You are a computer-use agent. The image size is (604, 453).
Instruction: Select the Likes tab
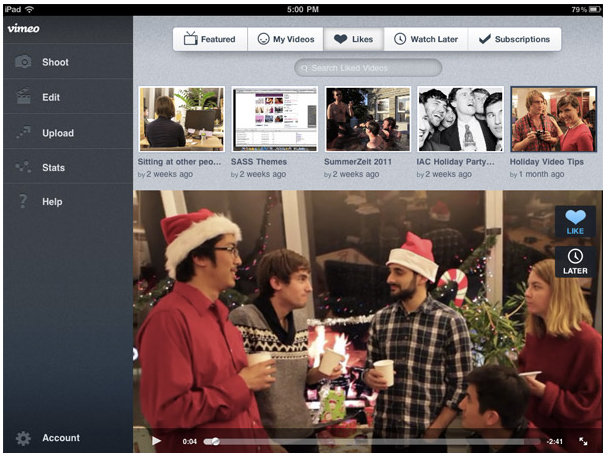[354, 39]
